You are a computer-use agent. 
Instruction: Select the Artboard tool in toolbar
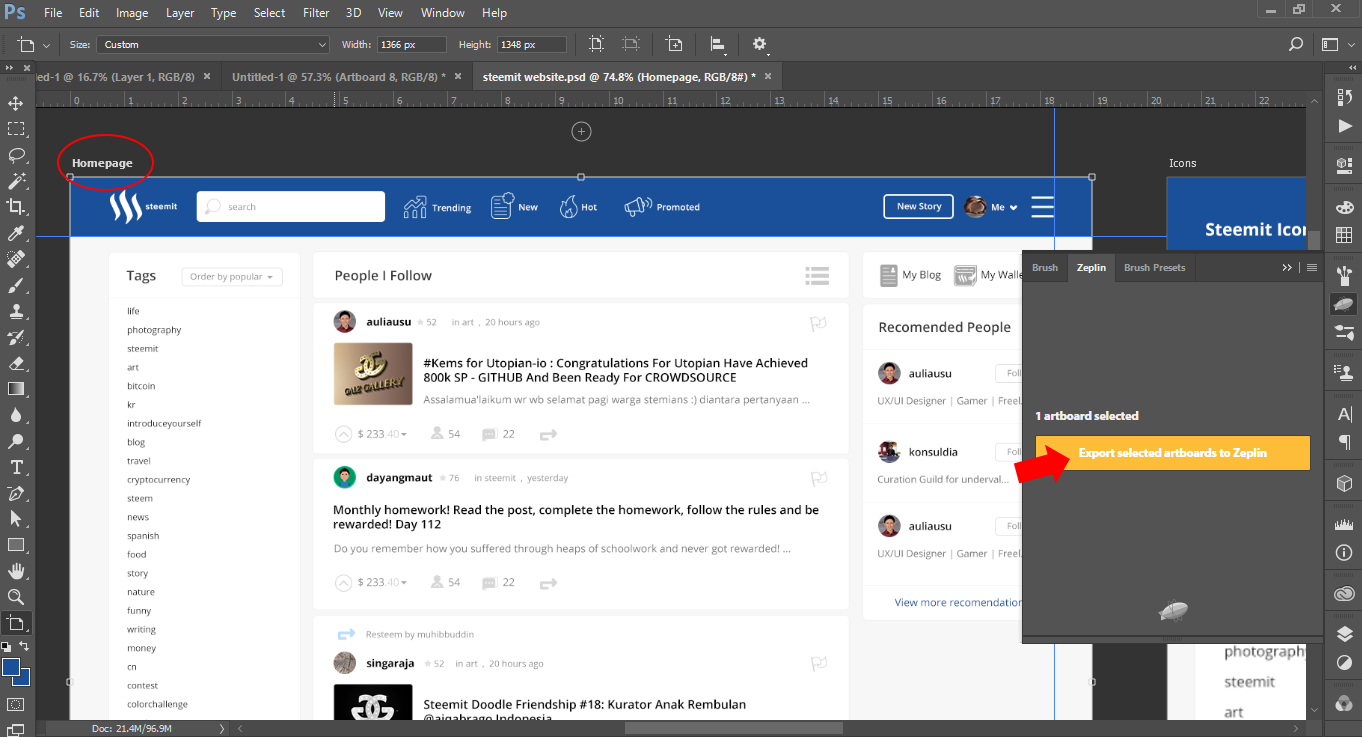coord(16,623)
